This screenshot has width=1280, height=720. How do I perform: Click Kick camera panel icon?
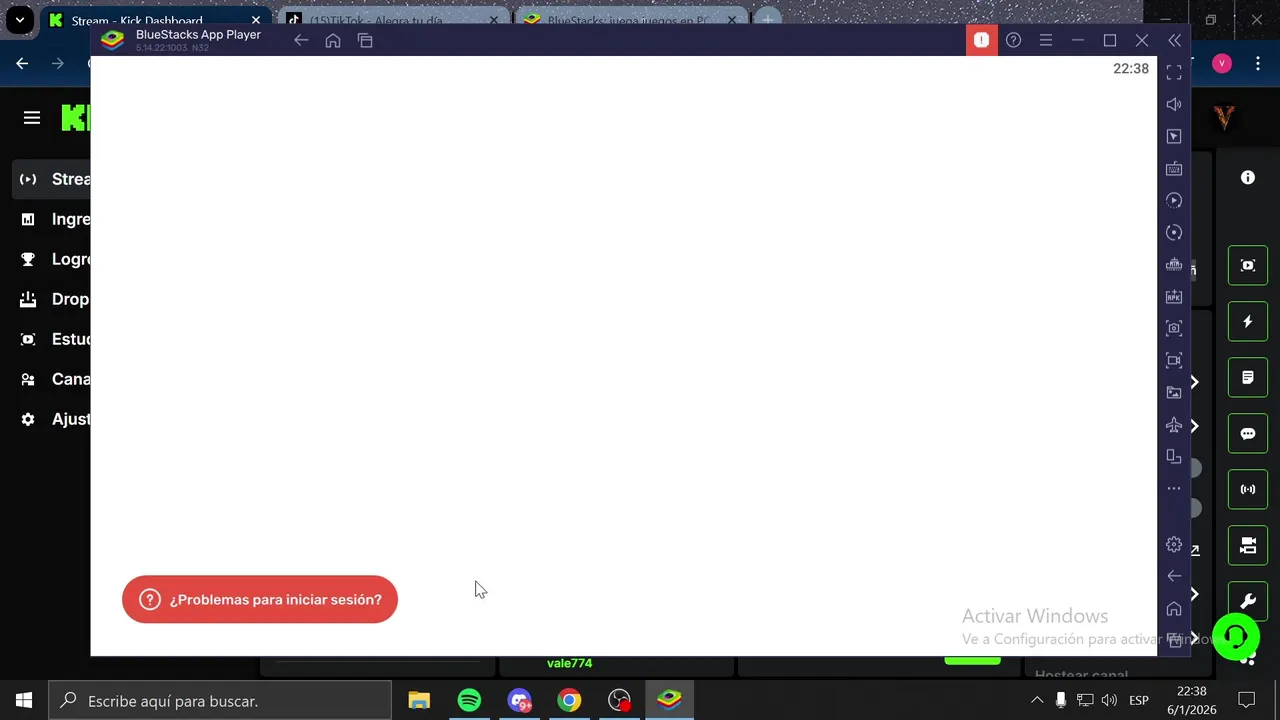[x=1248, y=546]
